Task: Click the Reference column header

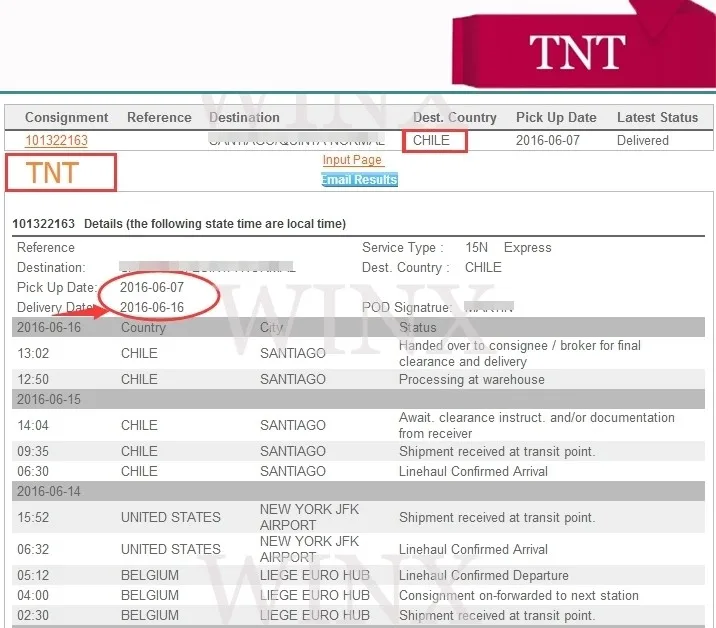Action: pyautogui.click(x=159, y=117)
